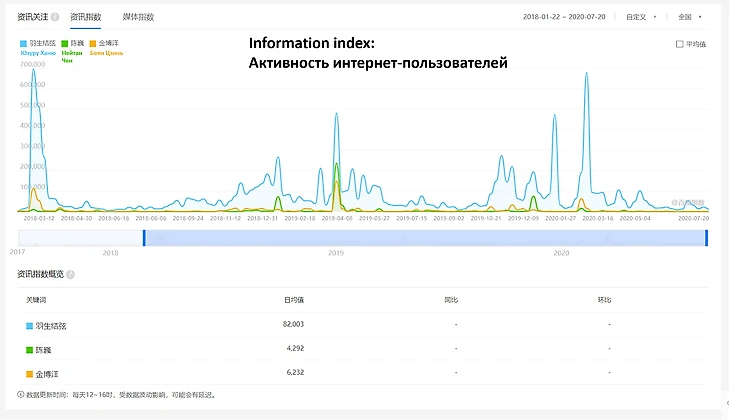Click the highlighted blue range in timeline slider
The width and height of the screenshot is (730, 420).
(x=425, y=238)
